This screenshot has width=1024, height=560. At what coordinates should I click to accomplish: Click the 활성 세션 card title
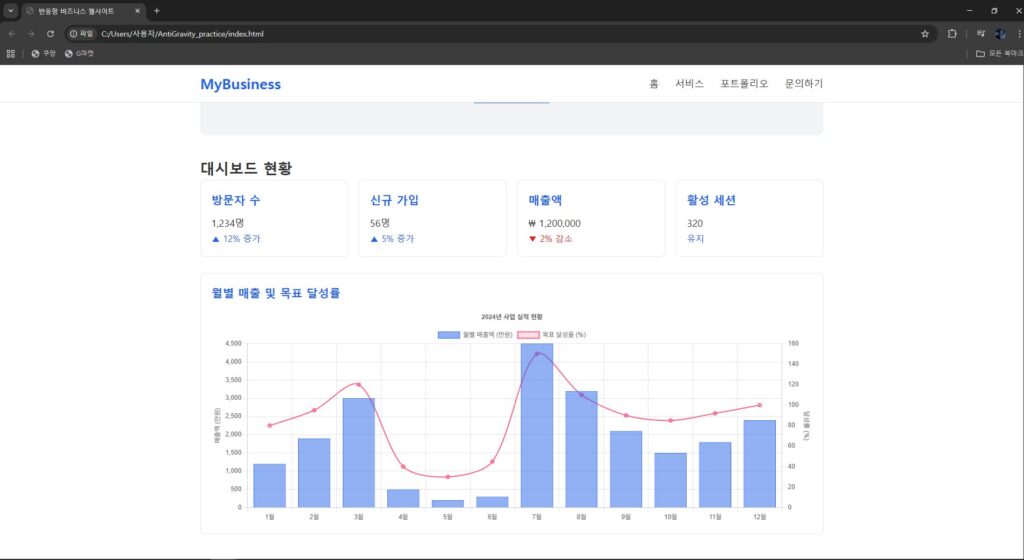711,200
